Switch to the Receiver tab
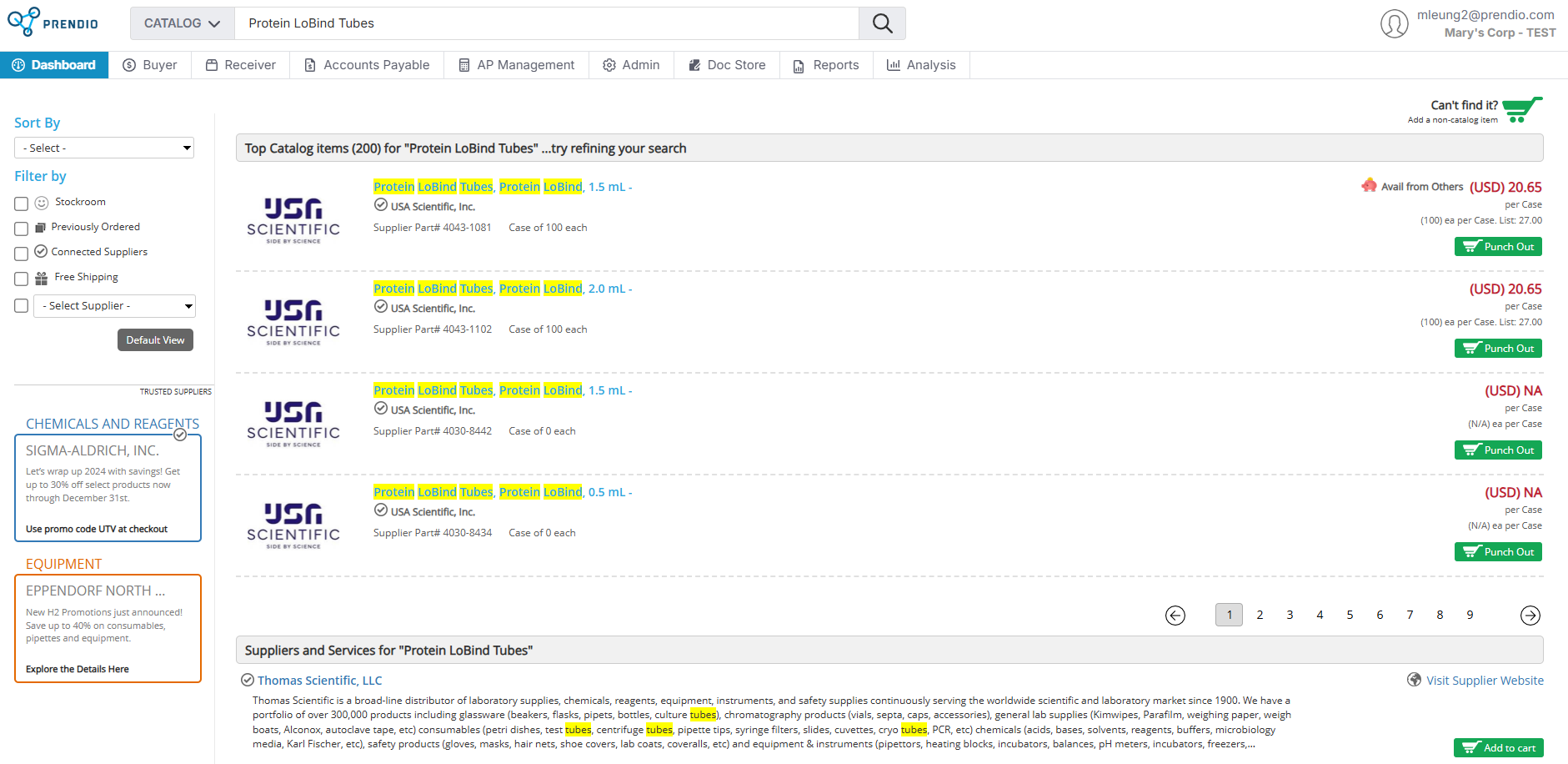 pos(241,65)
